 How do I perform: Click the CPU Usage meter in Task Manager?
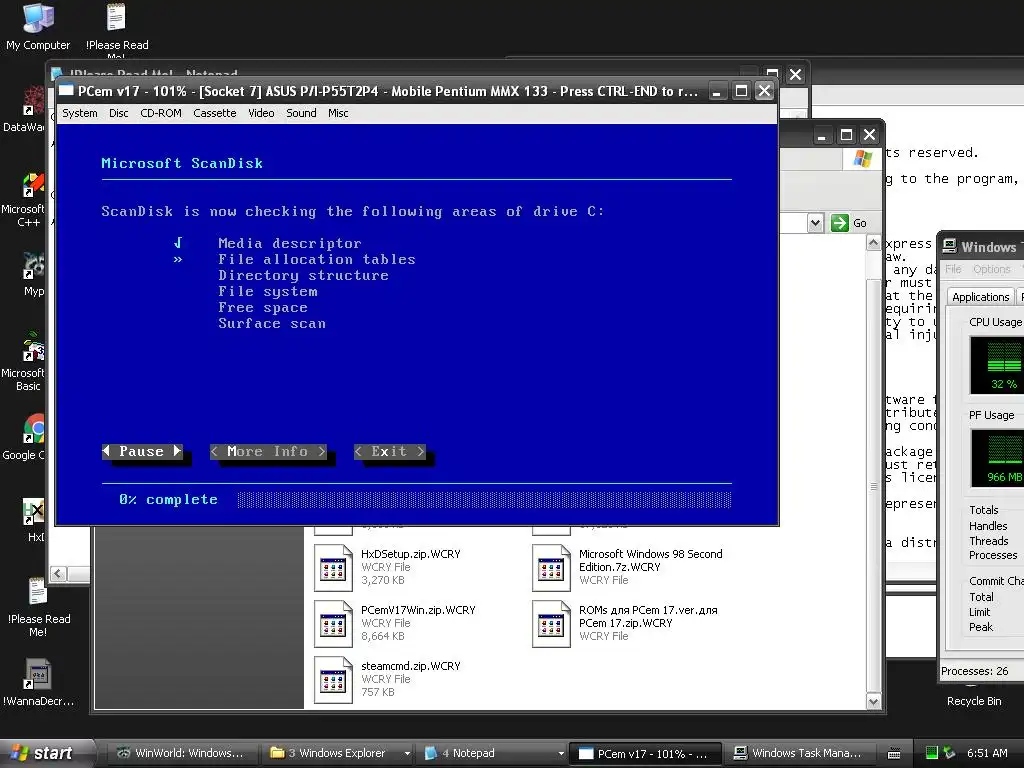click(997, 365)
